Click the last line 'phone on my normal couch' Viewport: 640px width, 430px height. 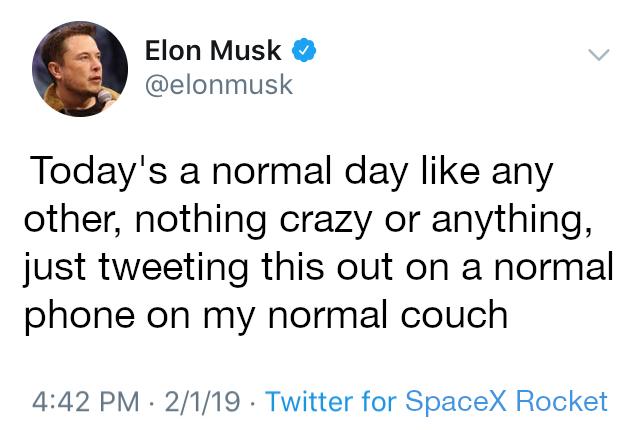click(266, 316)
